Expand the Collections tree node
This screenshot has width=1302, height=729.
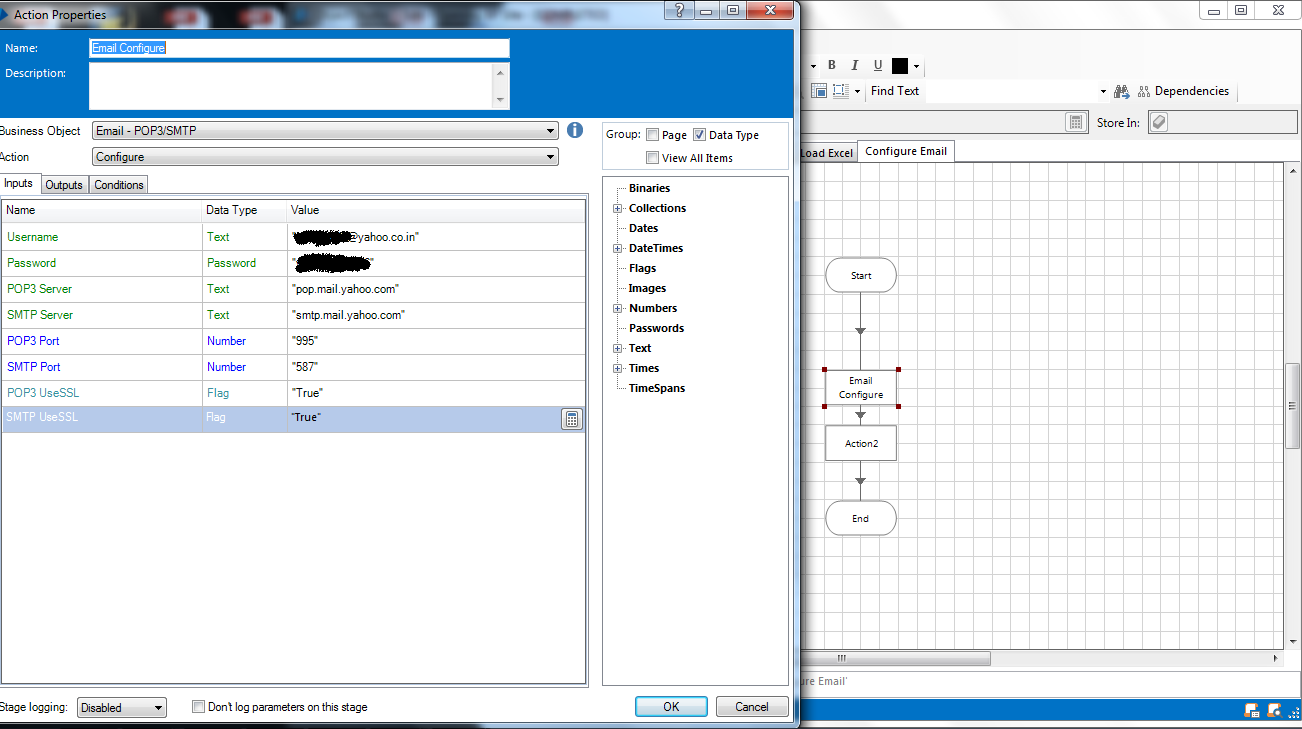pyautogui.click(x=618, y=208)
